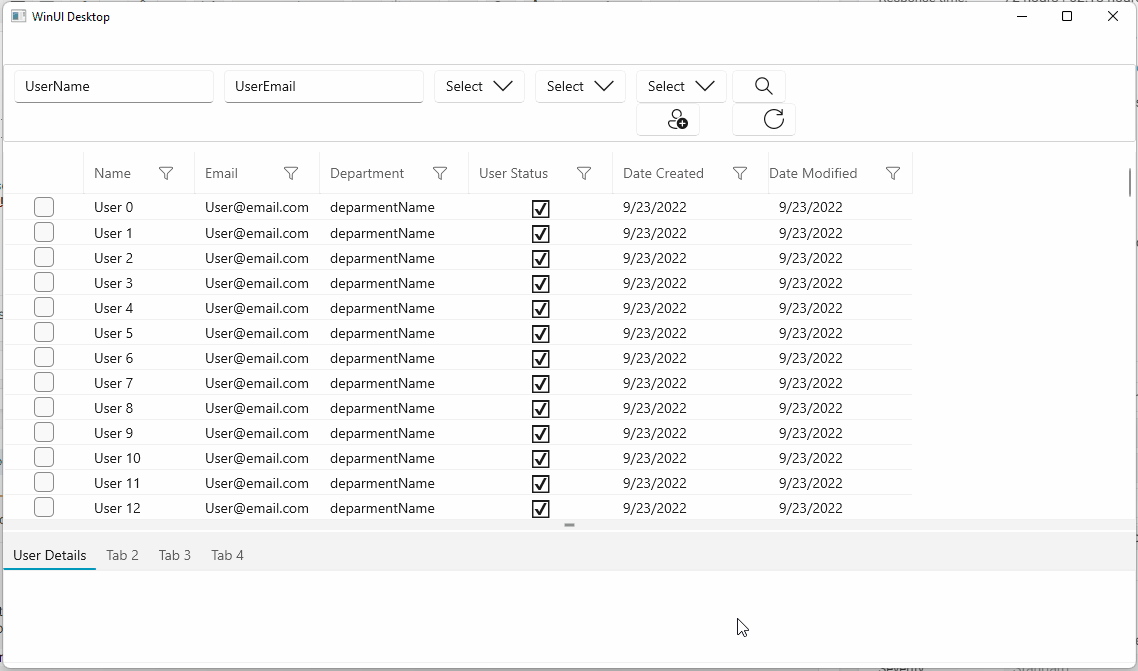Click the horizontal splitter grip above the tabs

[x=569, y=525]
